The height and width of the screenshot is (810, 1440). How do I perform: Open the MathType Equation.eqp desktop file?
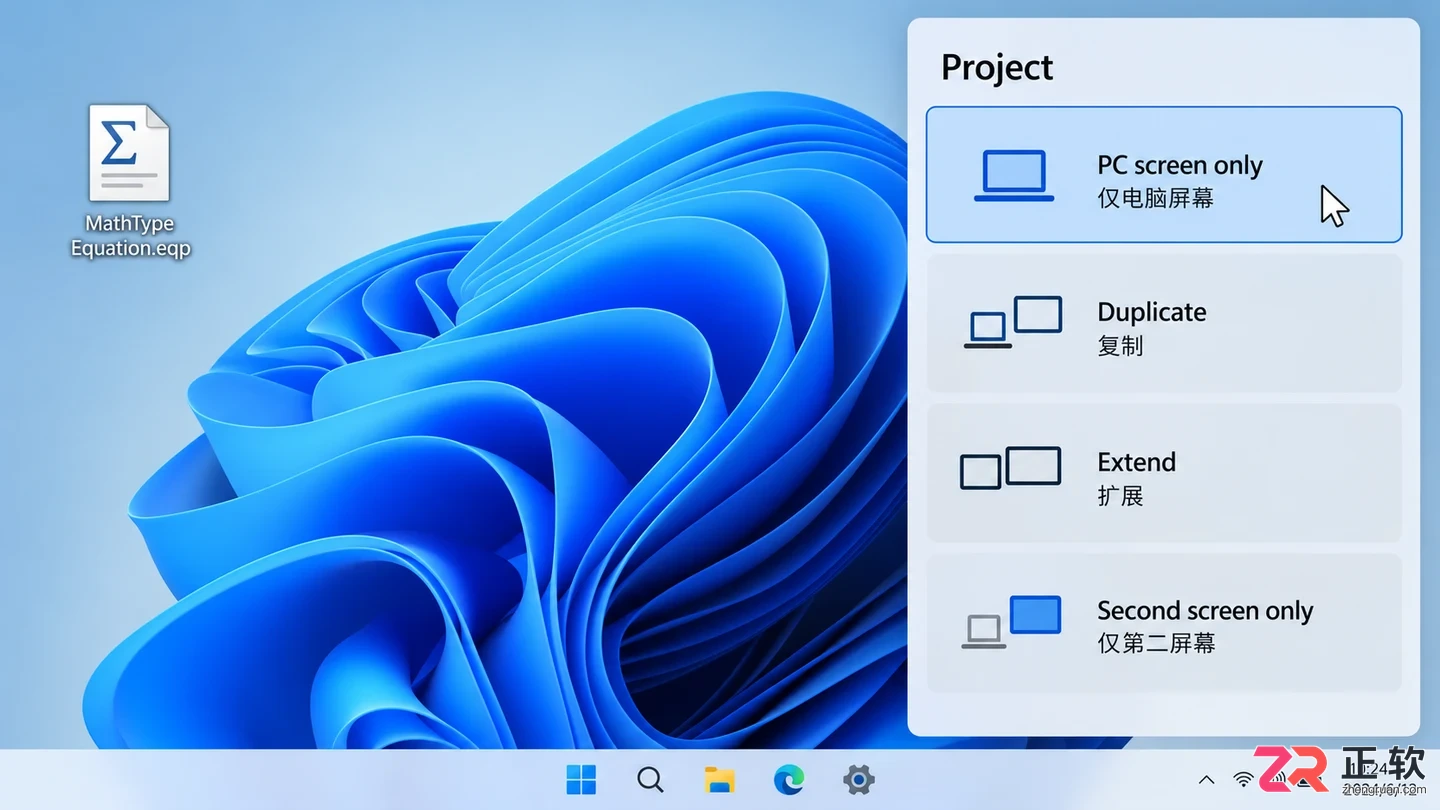[130, 181]
